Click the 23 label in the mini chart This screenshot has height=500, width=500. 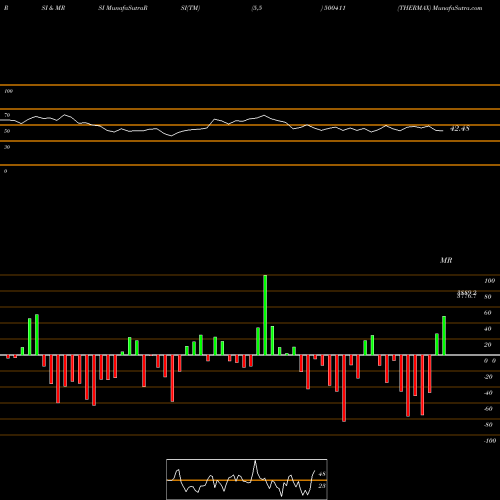[x=322, y=486]
